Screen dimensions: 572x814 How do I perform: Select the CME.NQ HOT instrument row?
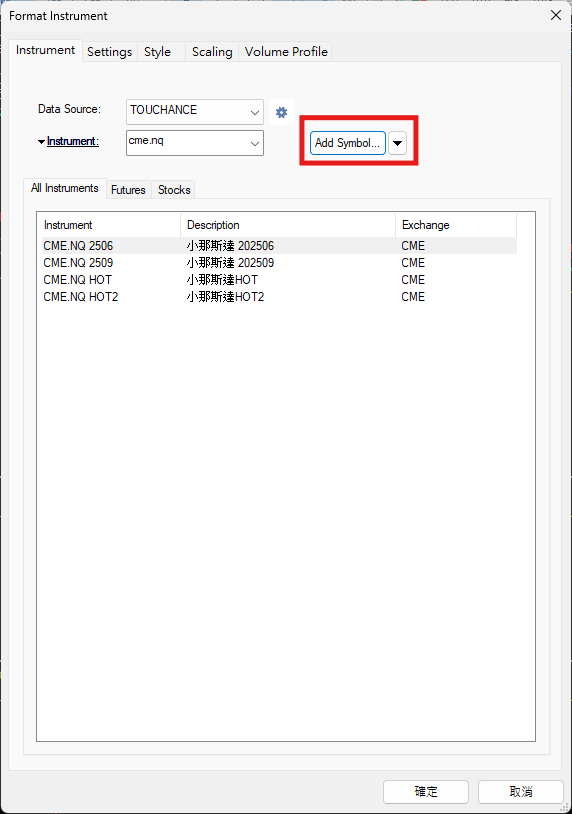pyautogui.click(x=279, y=280)
